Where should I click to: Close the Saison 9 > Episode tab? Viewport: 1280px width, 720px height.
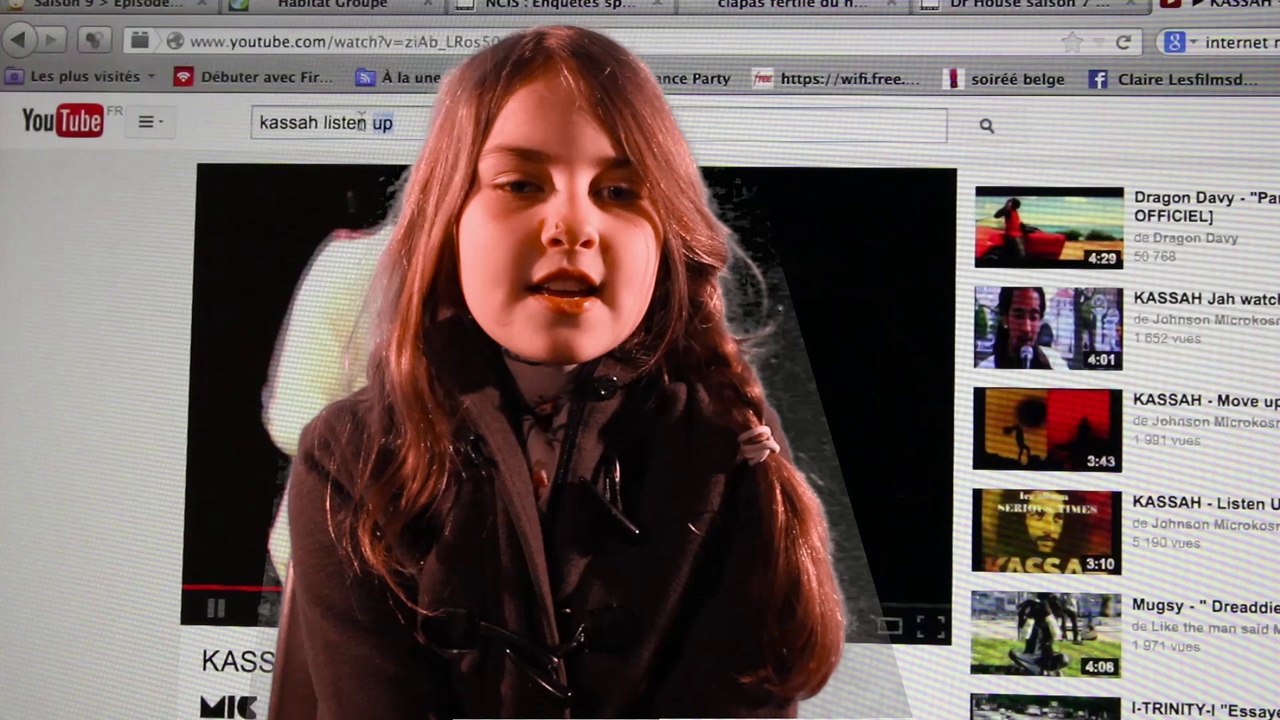(201, 4)
